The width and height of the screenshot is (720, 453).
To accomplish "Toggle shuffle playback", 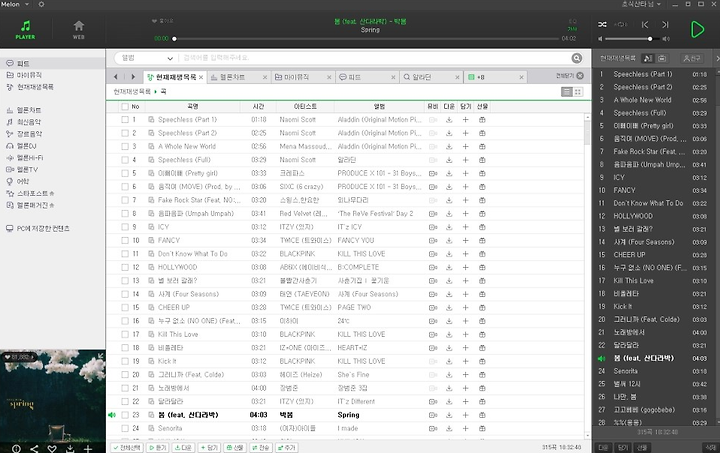I will pyautogui.click(x=602, y=25).
